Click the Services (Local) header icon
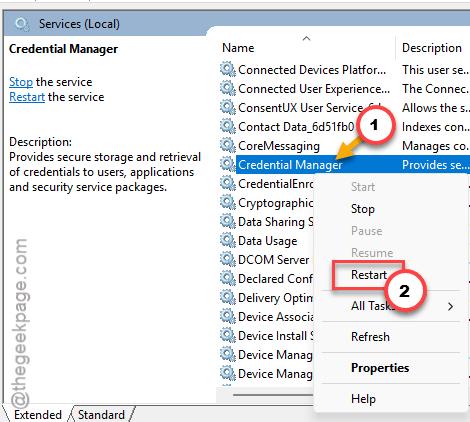This screenshot has width=470, height=422. (x=22, y=24)
